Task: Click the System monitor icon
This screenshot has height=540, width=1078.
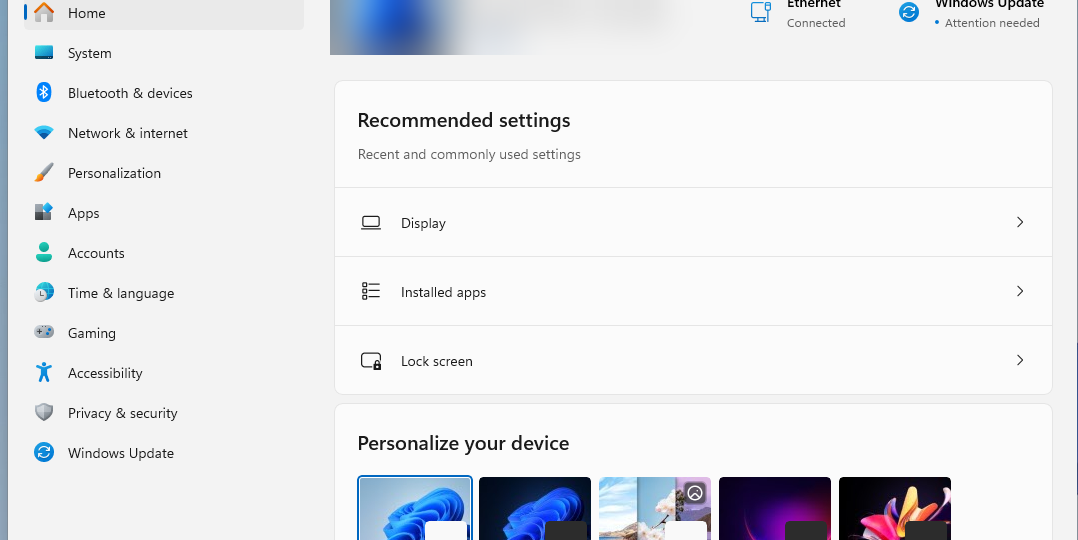Action: [x=44, y=53]
